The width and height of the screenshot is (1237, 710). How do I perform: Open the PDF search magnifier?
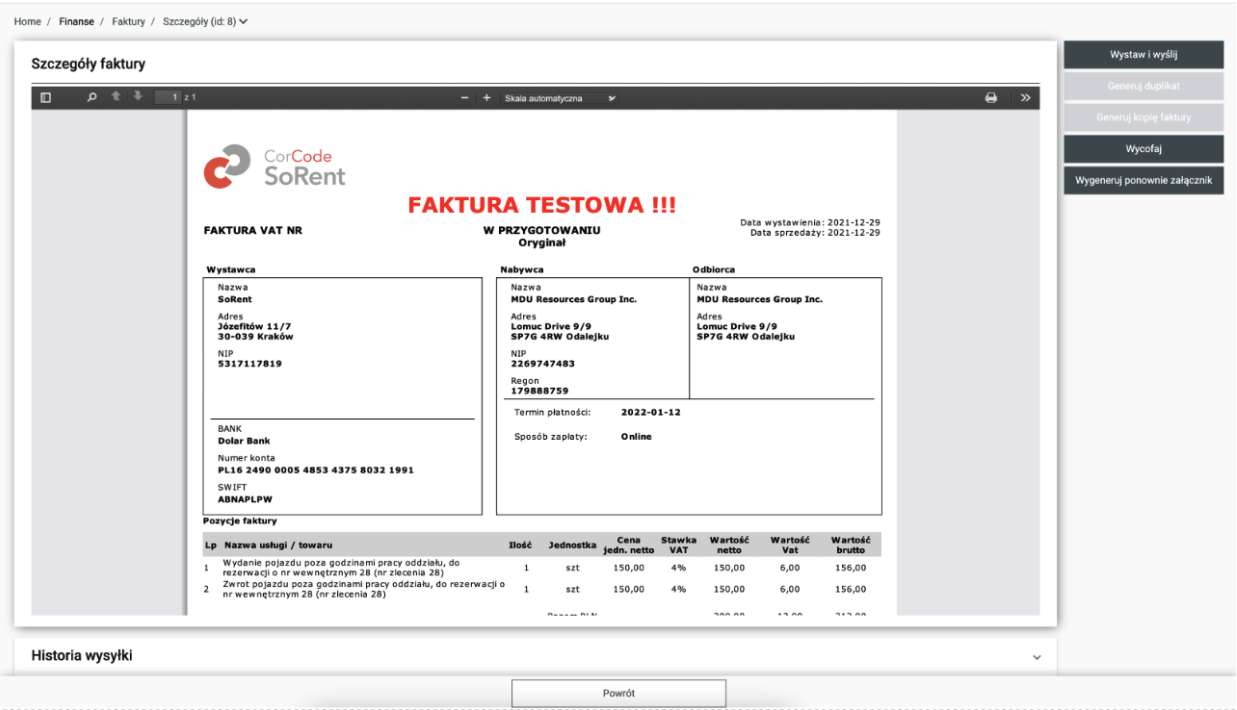(92, 97)
